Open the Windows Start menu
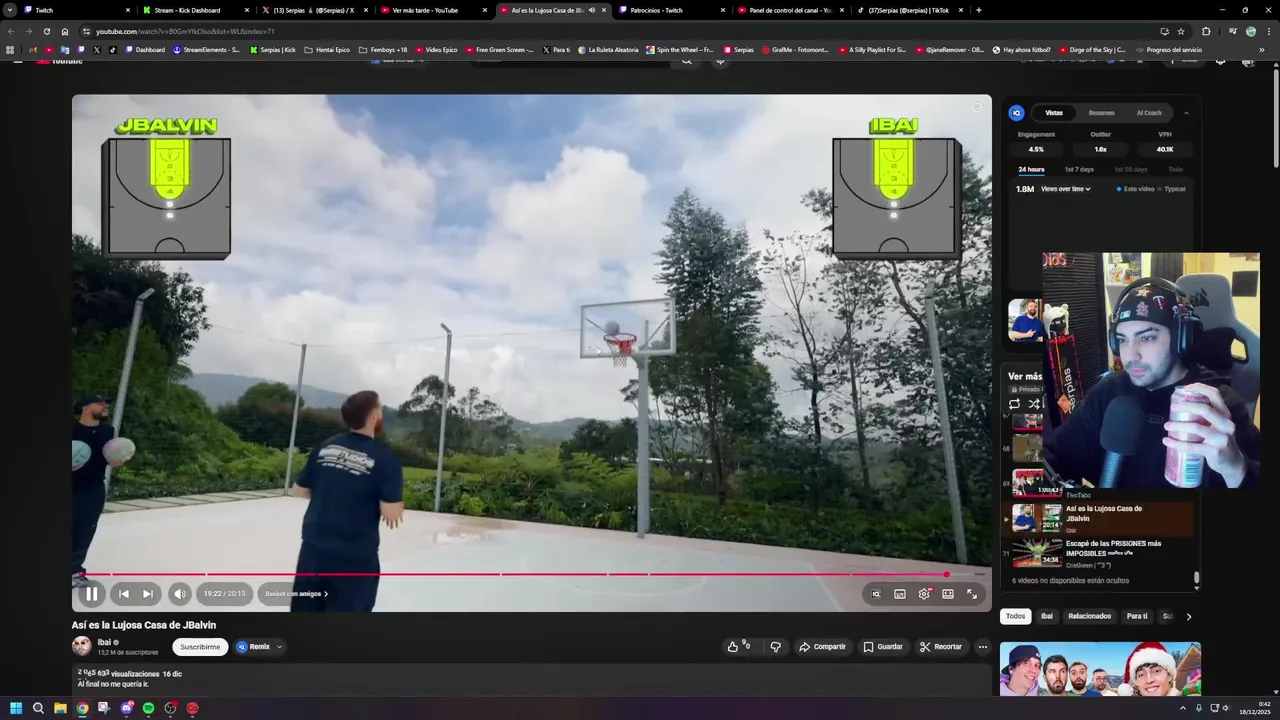The image size is (1280, 720). (16, 708)
